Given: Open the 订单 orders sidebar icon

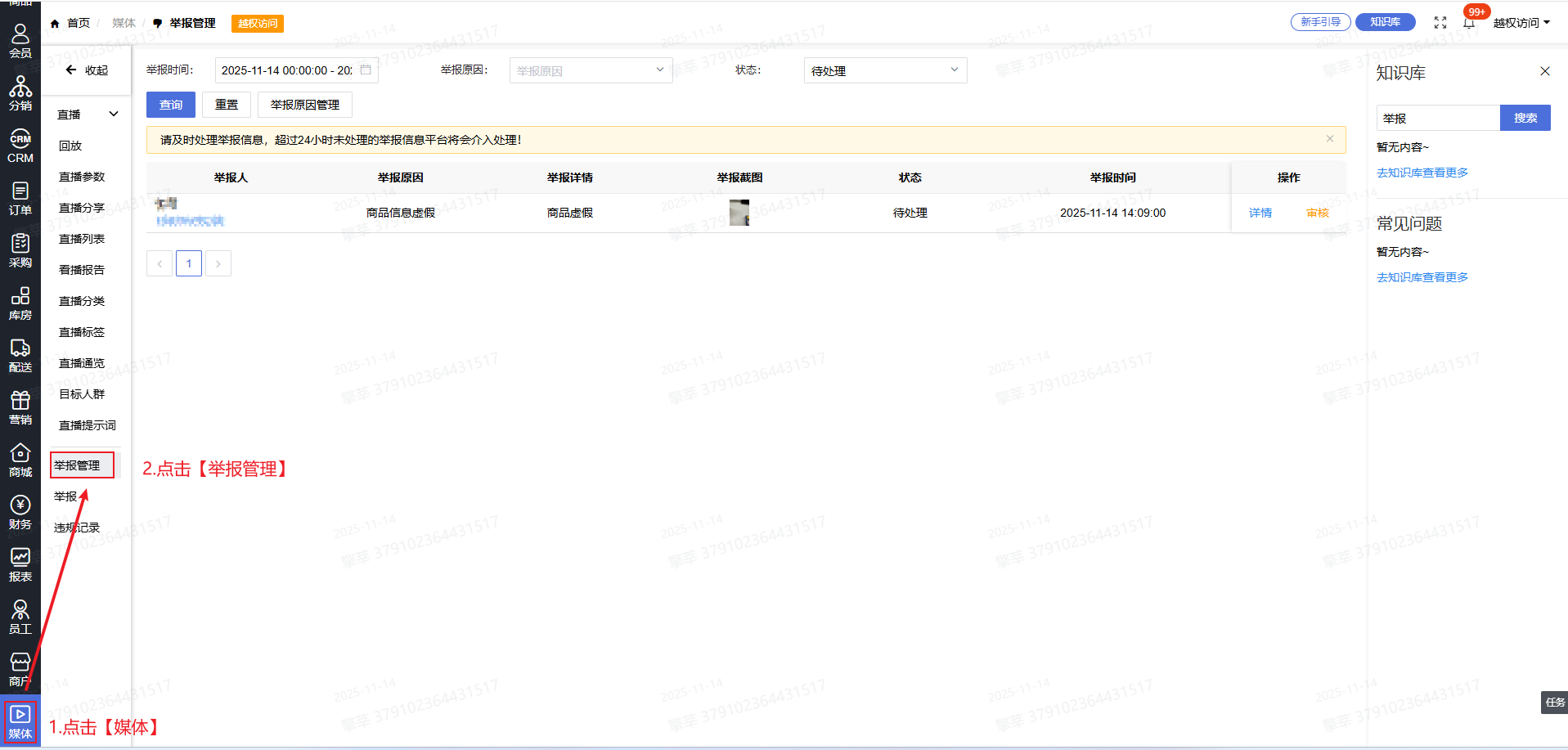Looking at the screenshot, I should click(x=20, y=198).
